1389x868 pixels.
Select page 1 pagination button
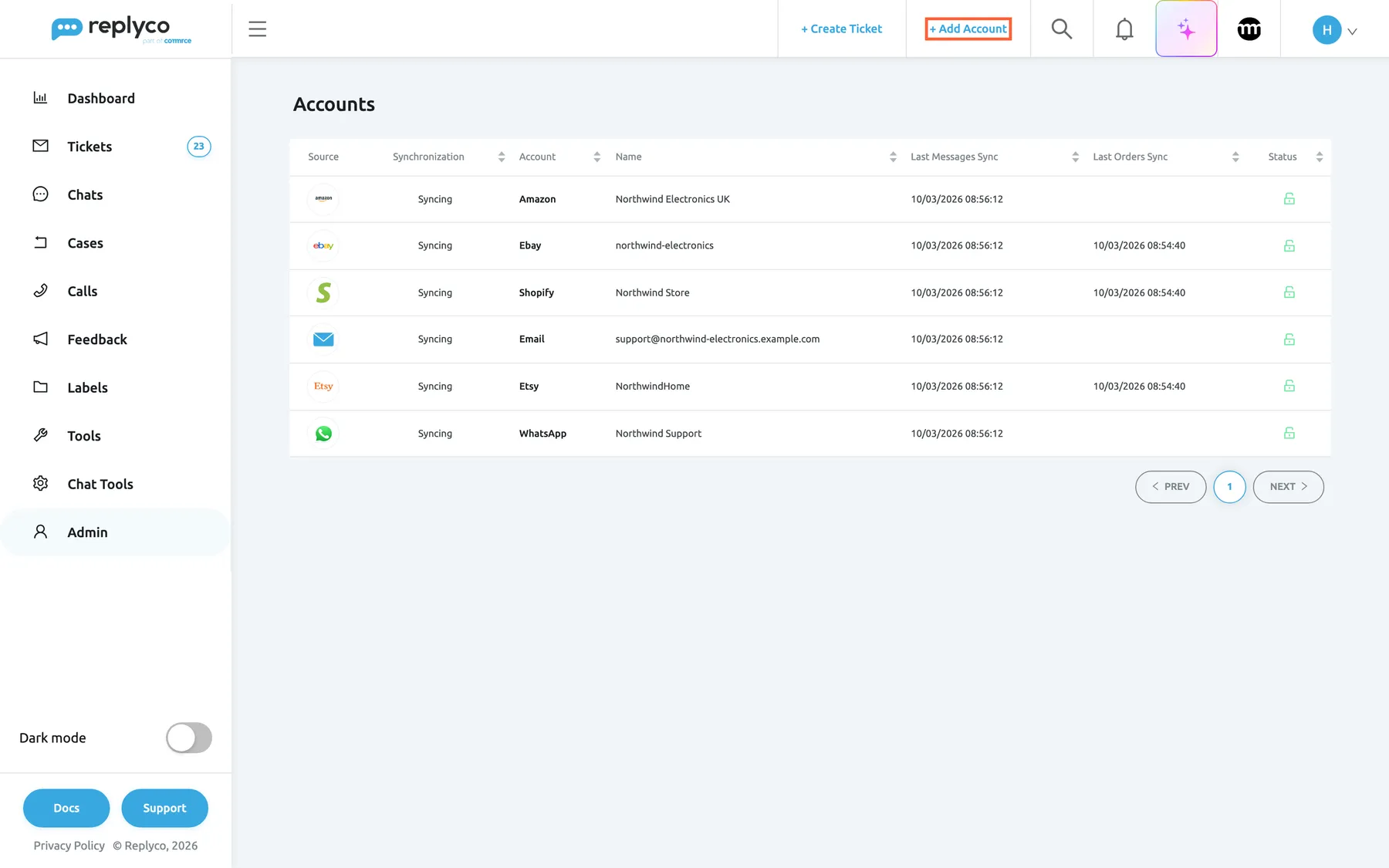coord(1229,487)
